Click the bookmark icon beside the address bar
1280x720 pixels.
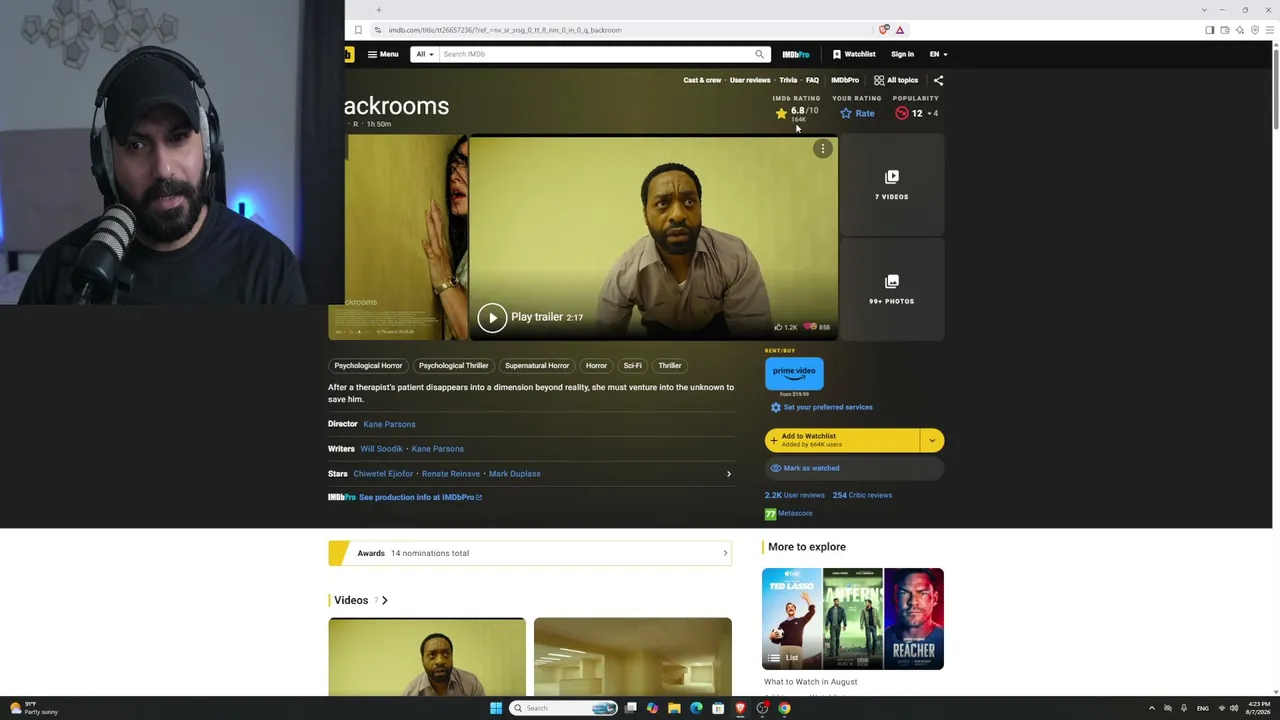[x=358, y=30]
